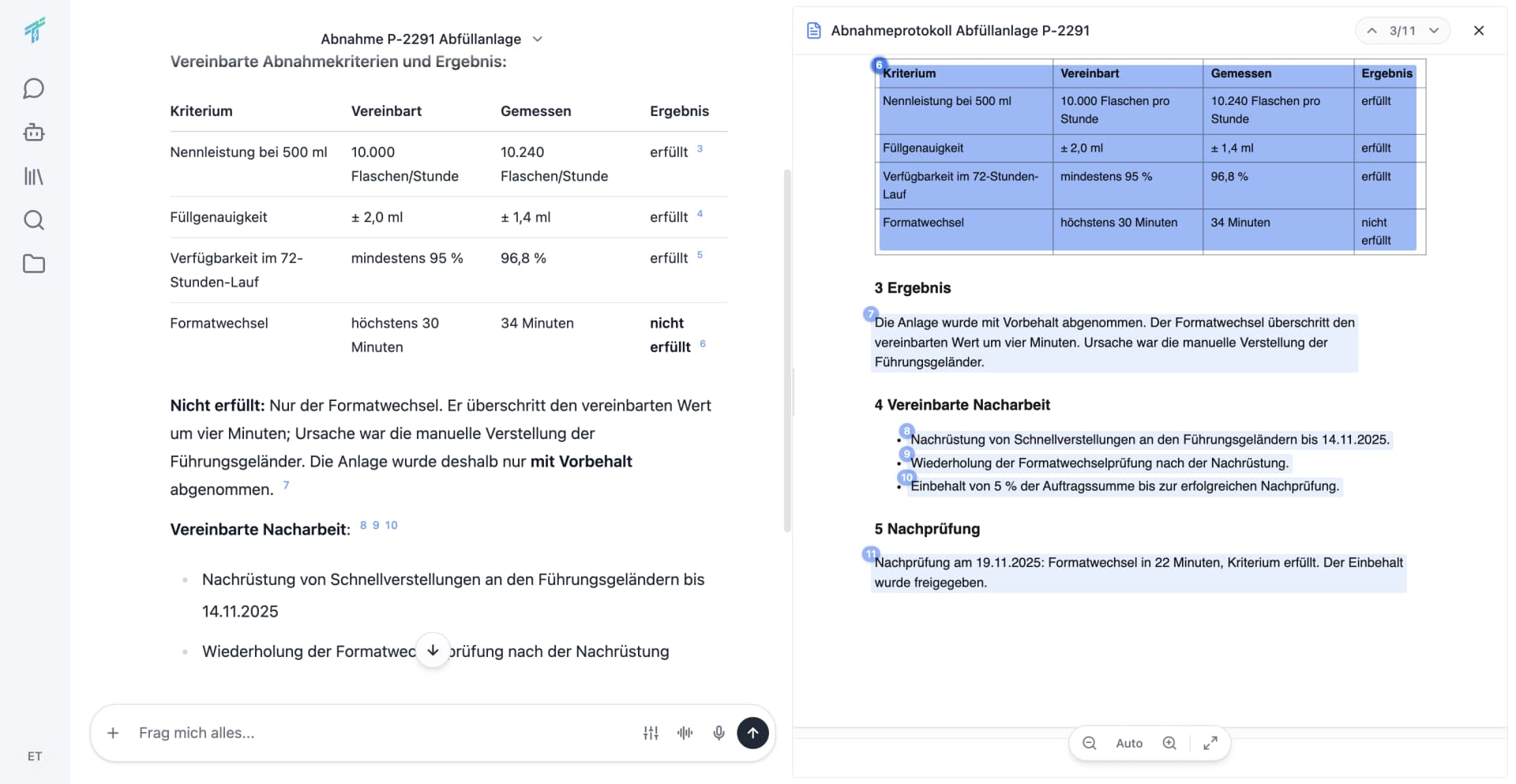The height and width of the screenshot is (784, 1516).
Task: Click citation 3 next to Nennleistung erfüllt
Action: point(700,148)
